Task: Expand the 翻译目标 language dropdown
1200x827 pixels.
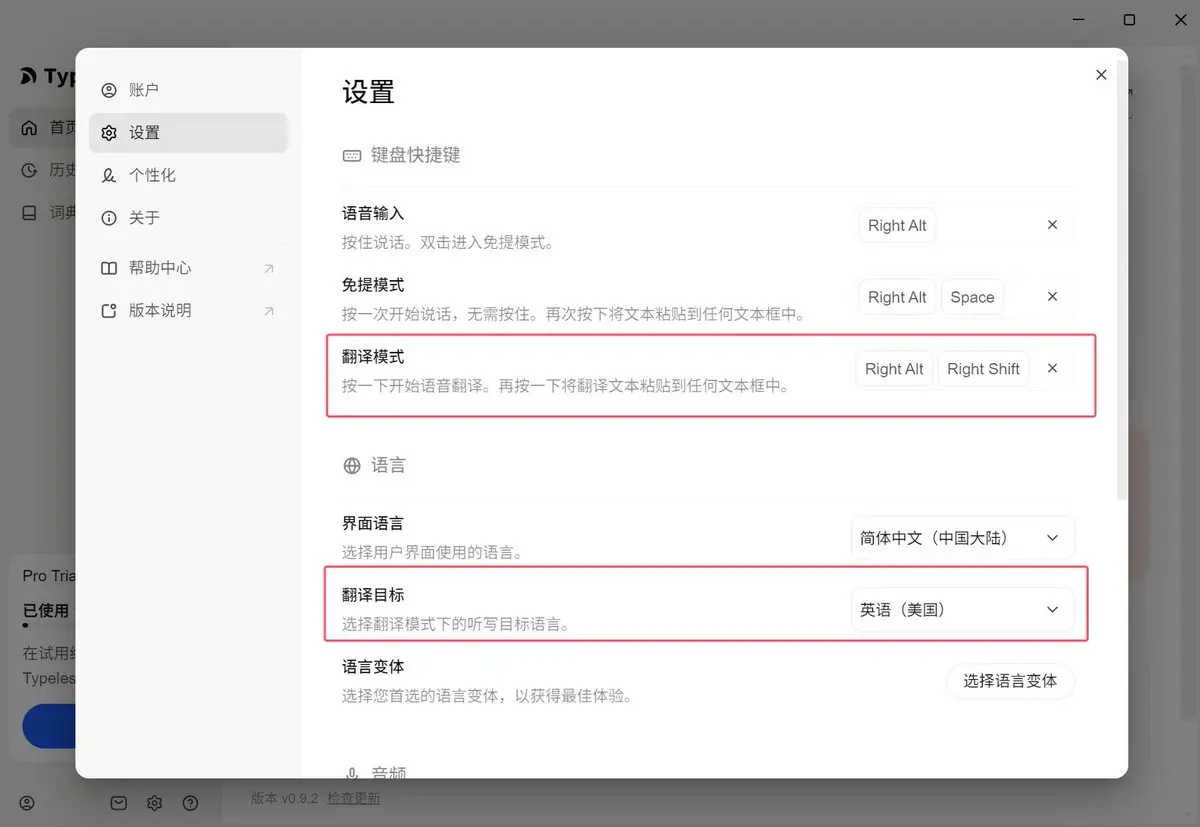Action: [962, 609]
